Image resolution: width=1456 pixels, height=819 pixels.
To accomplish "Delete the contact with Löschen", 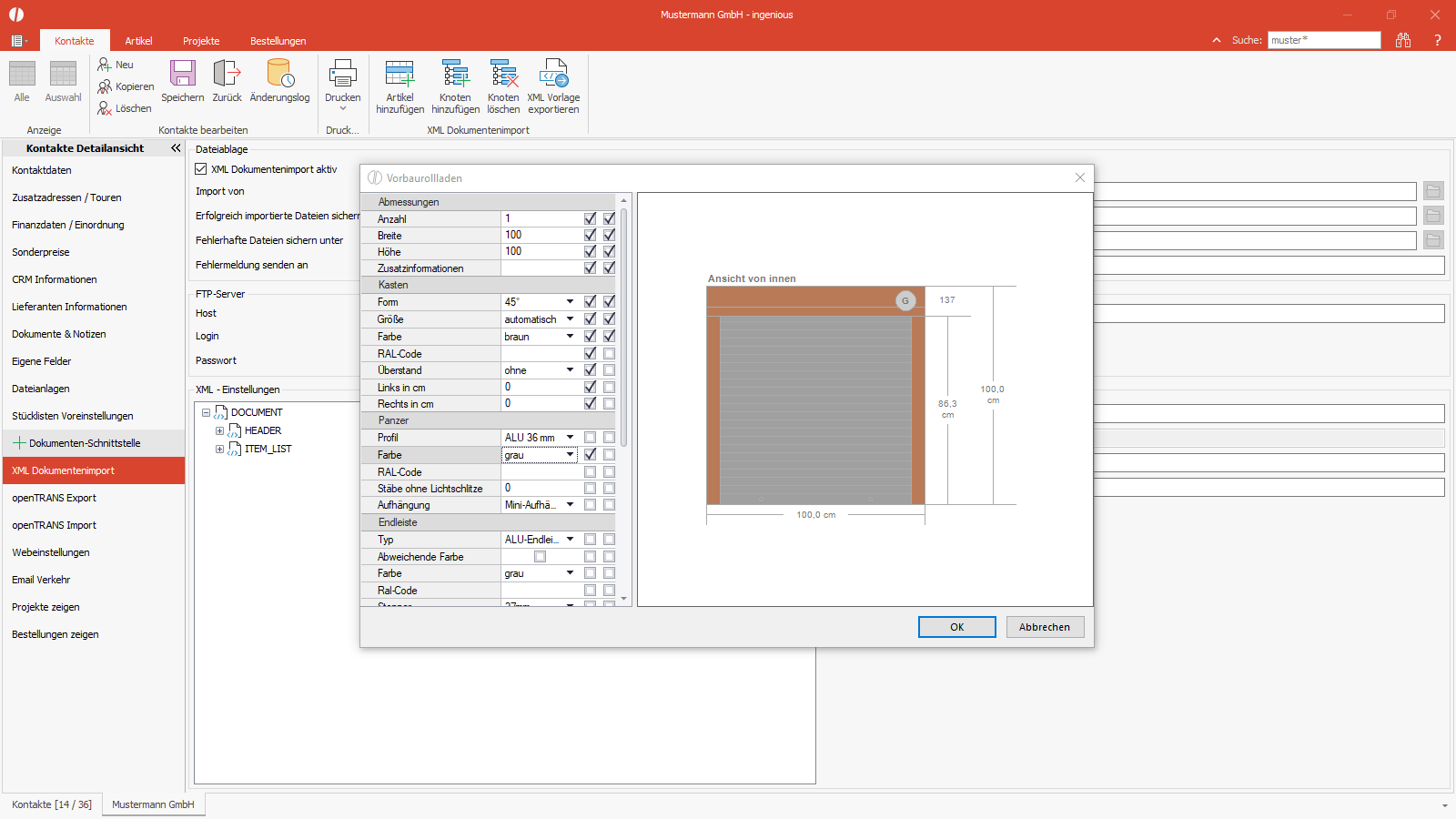I will click(126, 108).
